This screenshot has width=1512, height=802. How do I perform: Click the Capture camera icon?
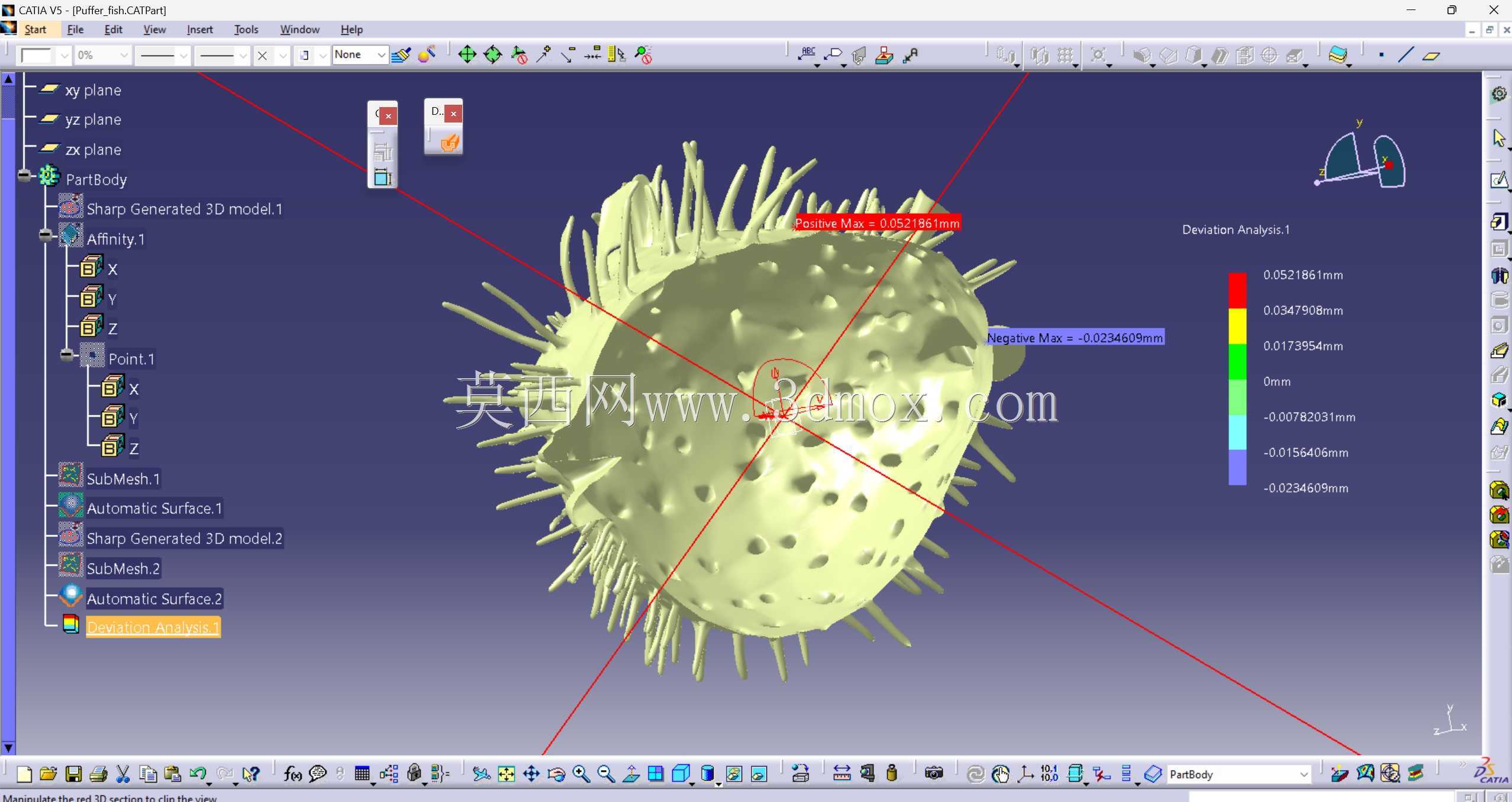coord(934,774)
